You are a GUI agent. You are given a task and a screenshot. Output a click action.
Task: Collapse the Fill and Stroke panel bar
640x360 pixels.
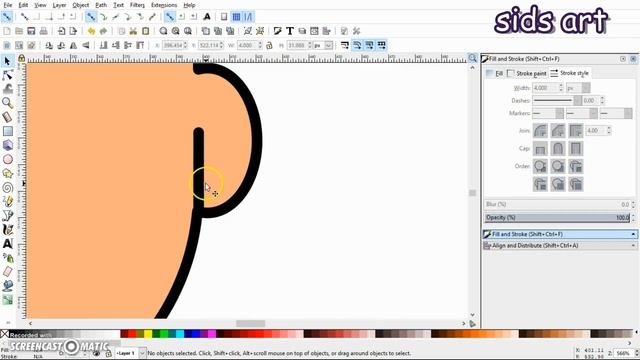tap(559, 234)
